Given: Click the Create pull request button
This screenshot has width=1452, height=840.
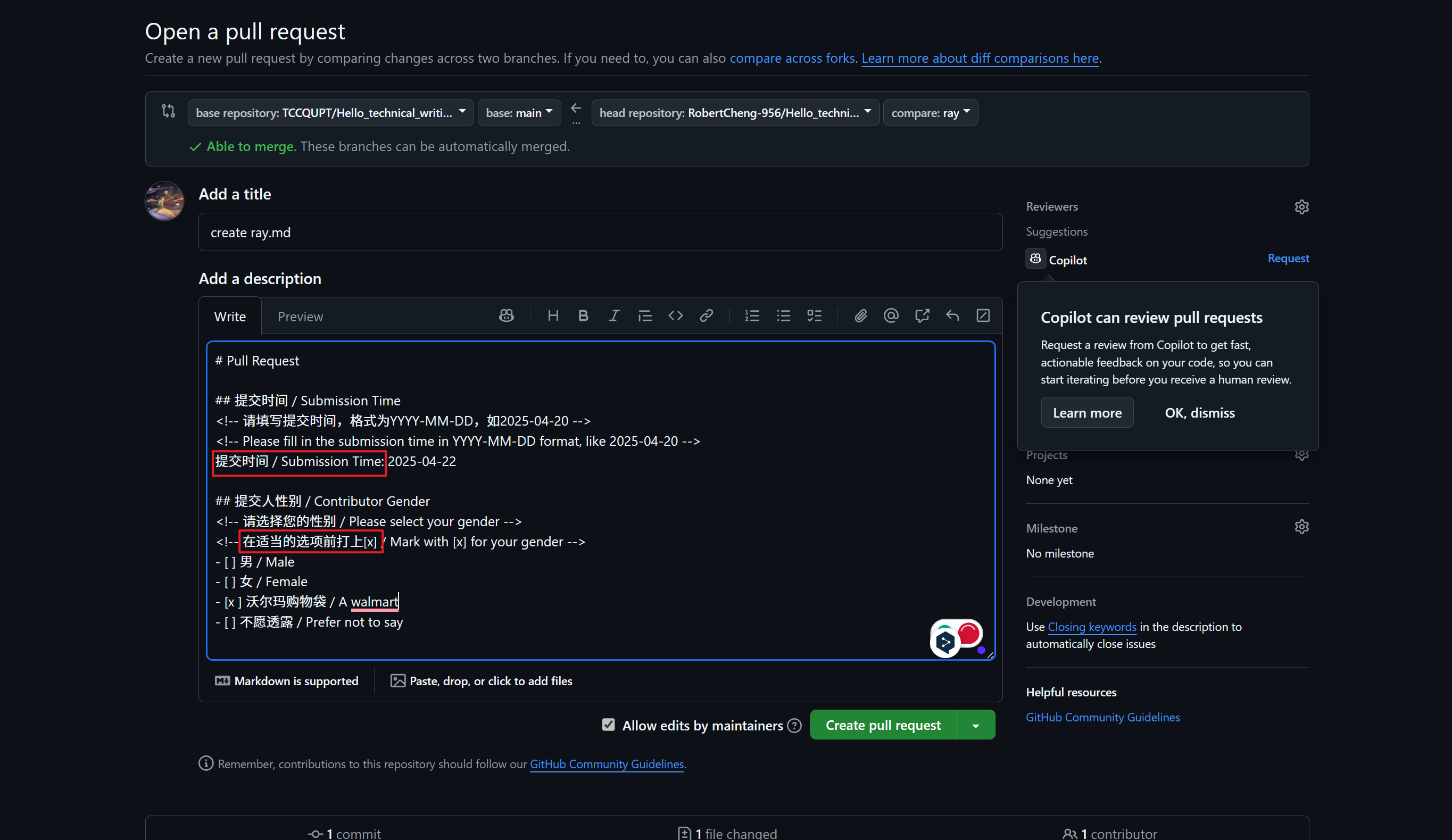Looking at the screenshot, I should pos(883,725).
